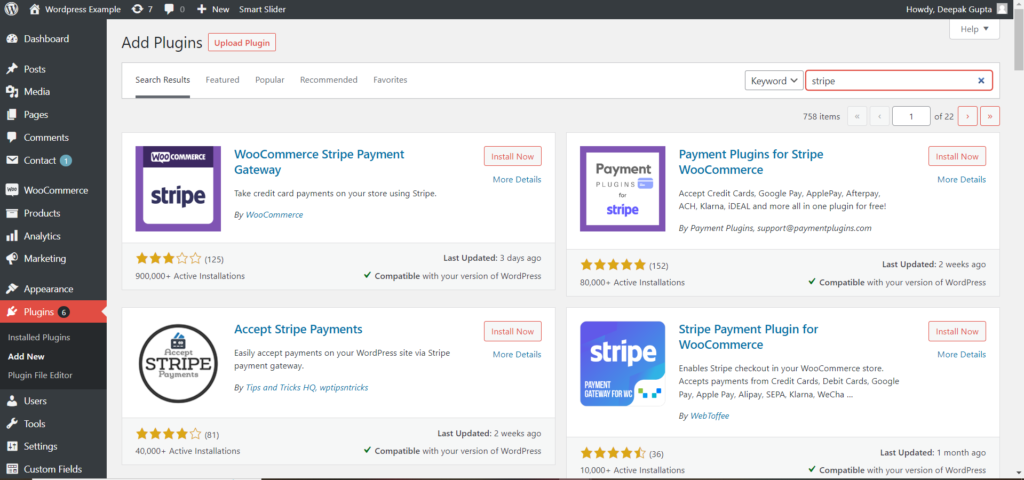Install WooCommerce Stripe Payment Gateway plugin
1024x480 pixels.
[512, 156]
